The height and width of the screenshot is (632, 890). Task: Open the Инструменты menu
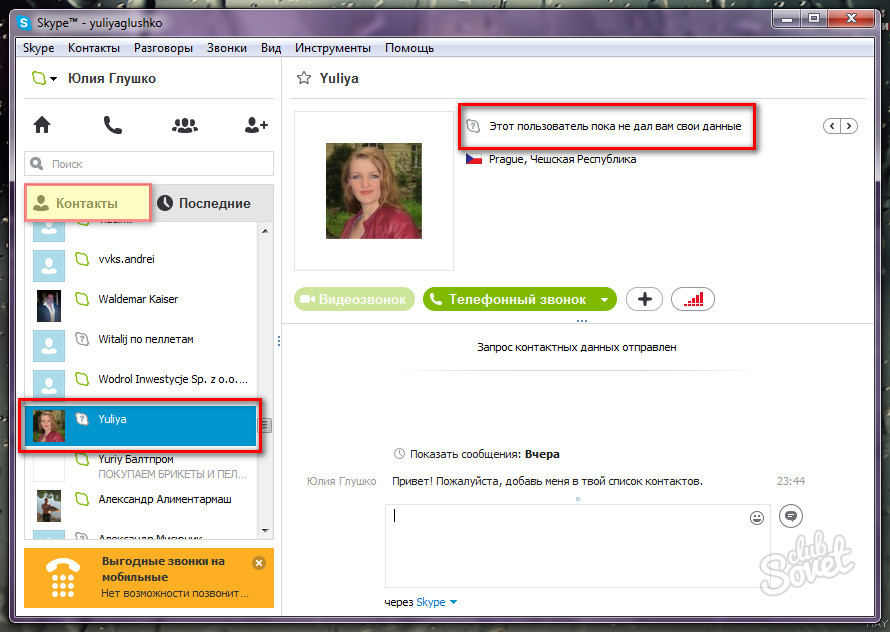click(x=333, y=47)
